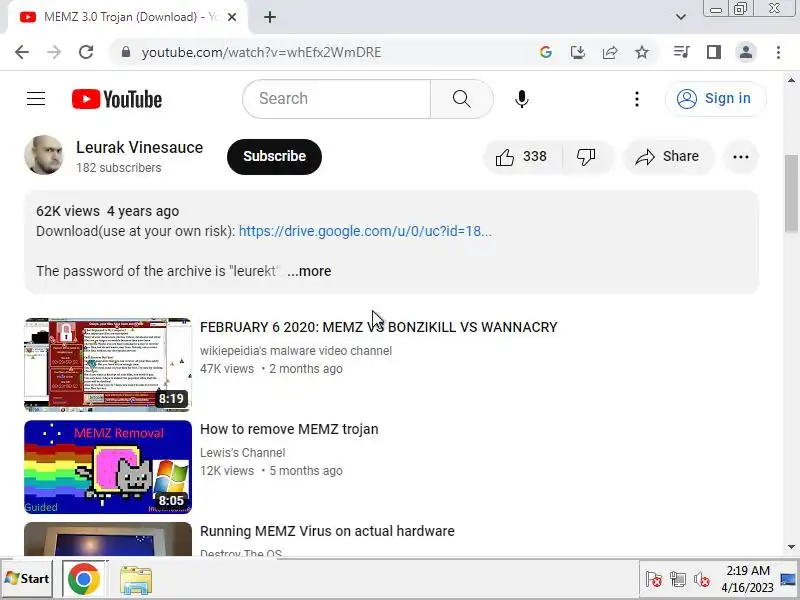
Task: Toggle the browser side panel icon
Action: pos(714,52)
